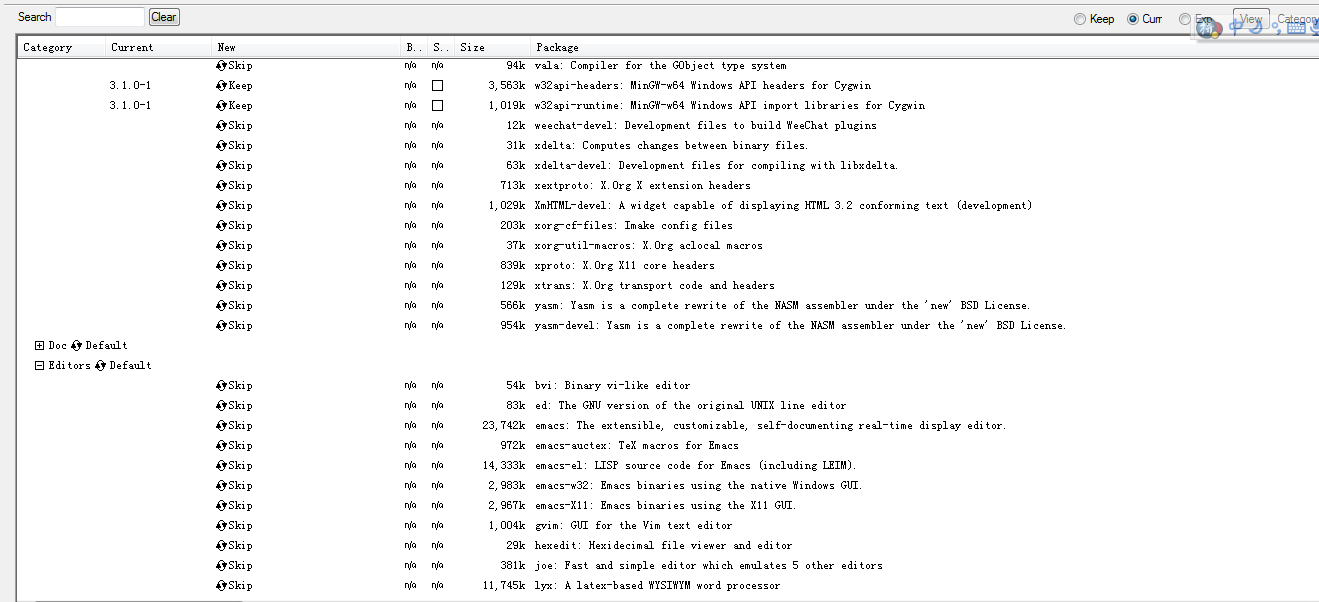1319x602 pixels.
Task: Click the Size column header
Action: (x=492, y=47)
